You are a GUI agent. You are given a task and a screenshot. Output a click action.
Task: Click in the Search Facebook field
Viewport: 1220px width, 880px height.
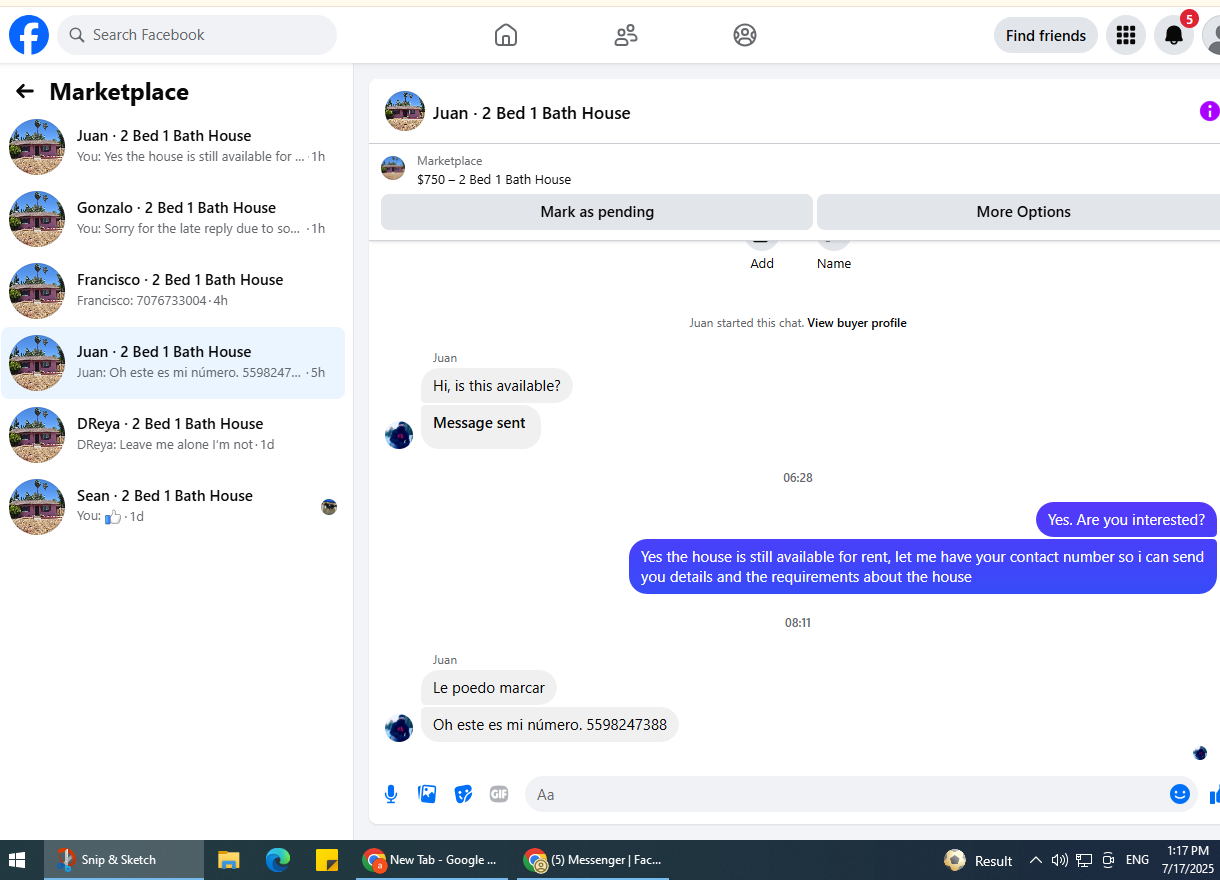(x=197, y=35)
